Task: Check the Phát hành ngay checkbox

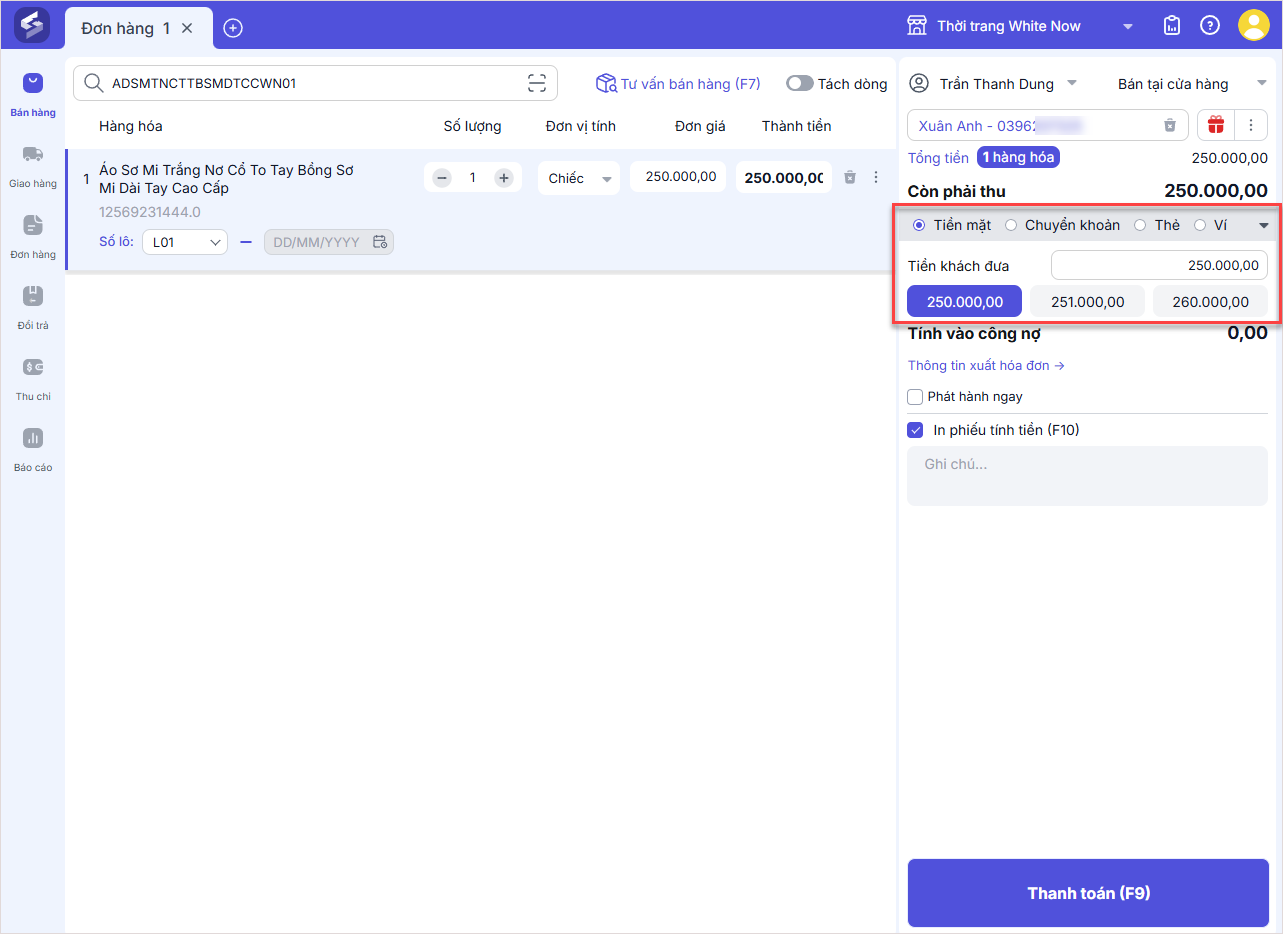Action: (x=915, y=397)
